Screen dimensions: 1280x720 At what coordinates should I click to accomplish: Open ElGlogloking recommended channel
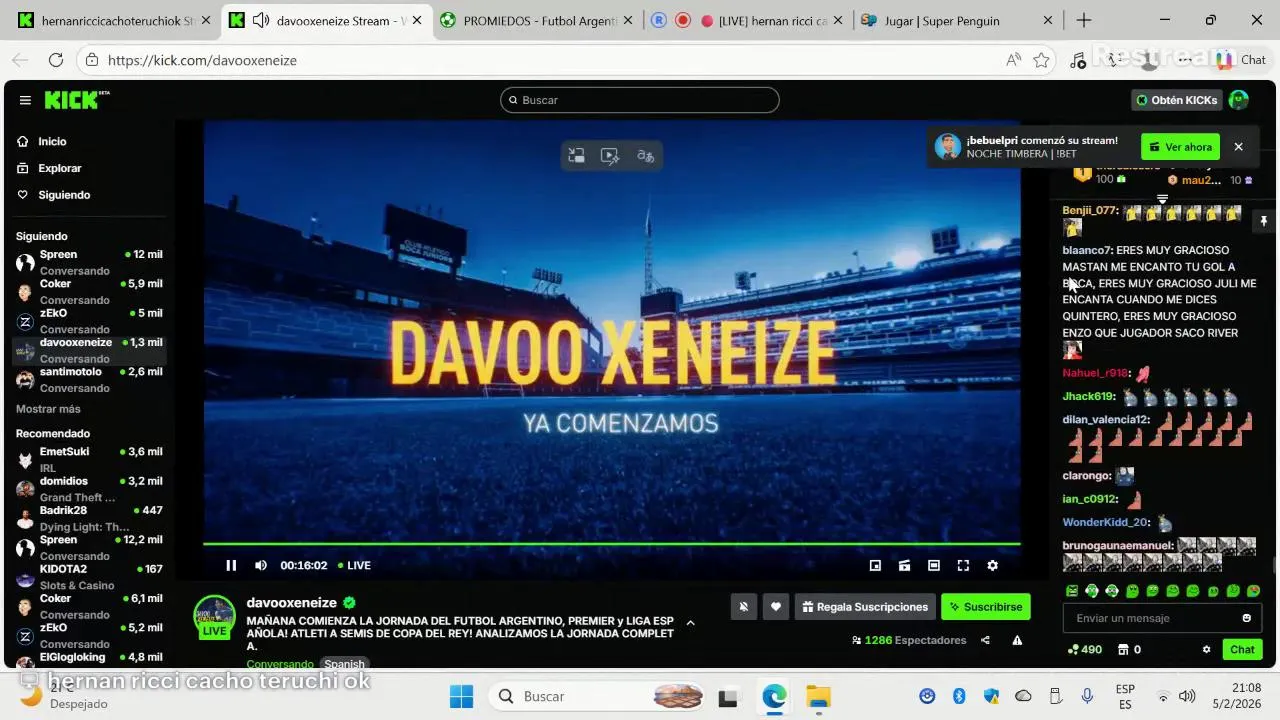click(x=89, y=659)
